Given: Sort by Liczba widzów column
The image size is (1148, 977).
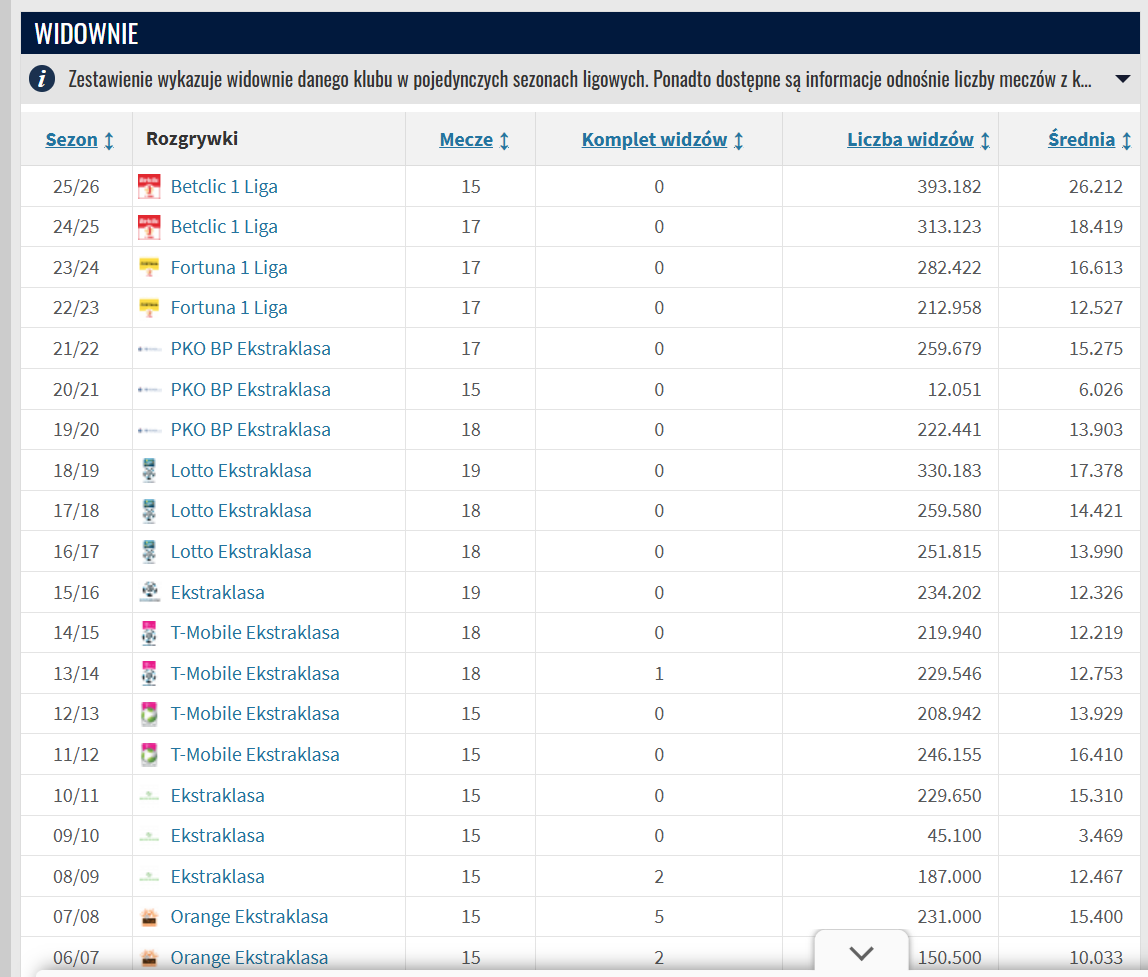Looking at the screenshot, I should click(x=918, y=140).
